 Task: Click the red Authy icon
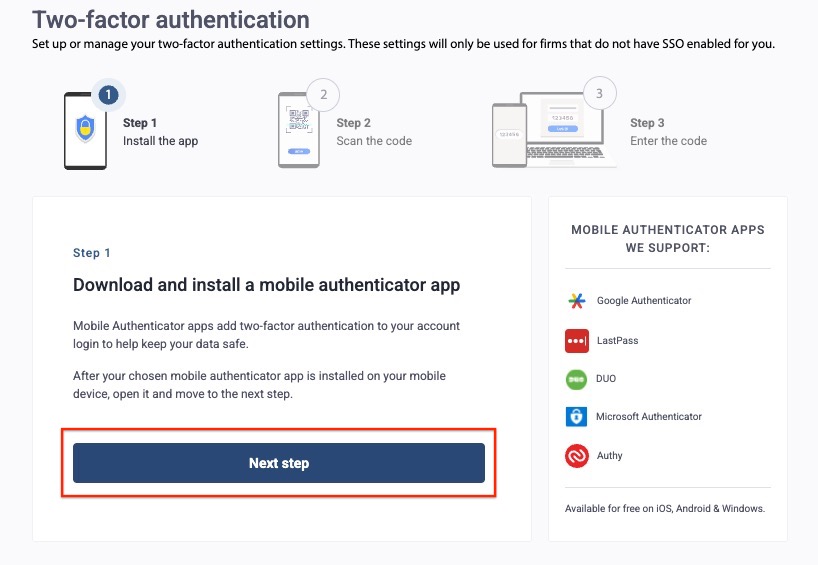[576, 456]
